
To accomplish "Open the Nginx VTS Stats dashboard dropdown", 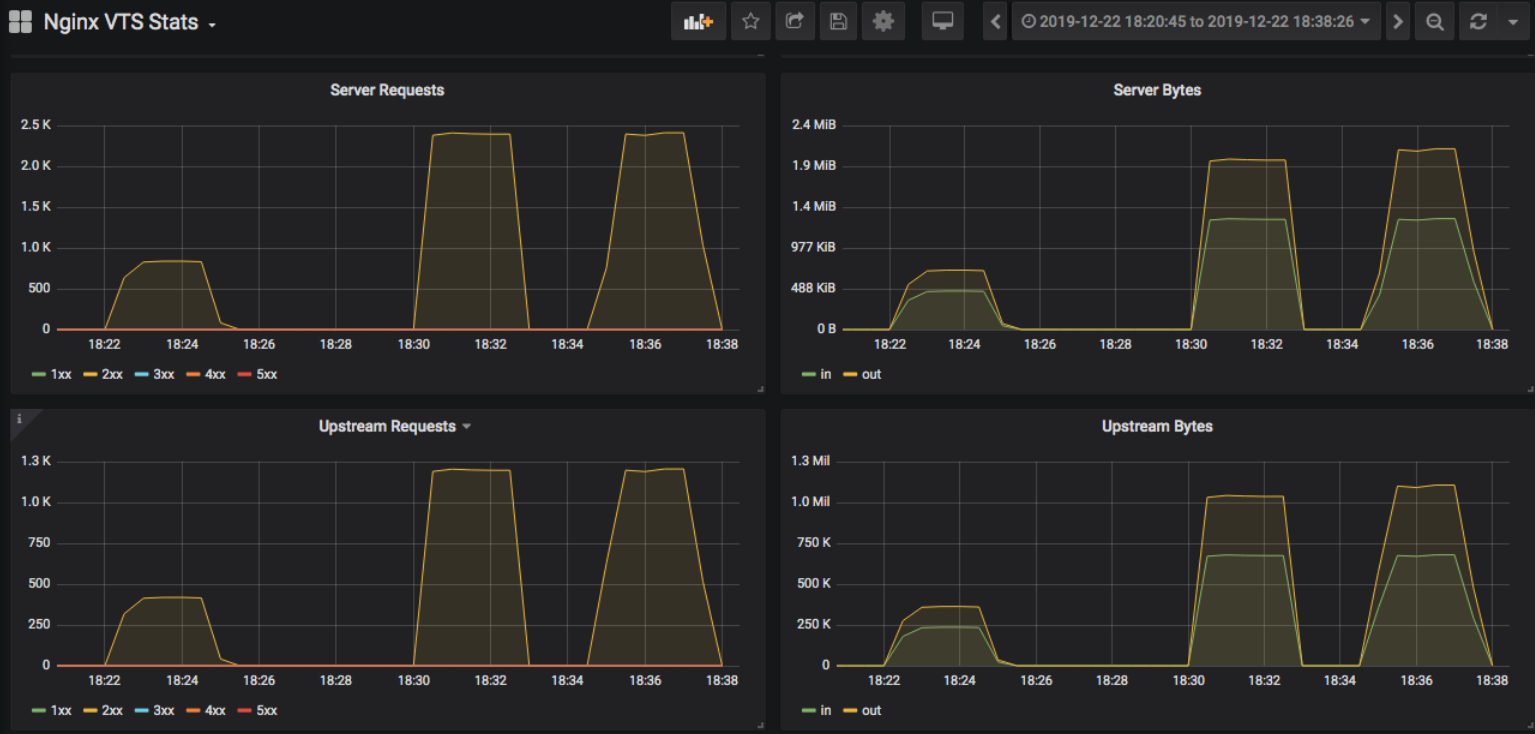I will (x=130, y=22).
